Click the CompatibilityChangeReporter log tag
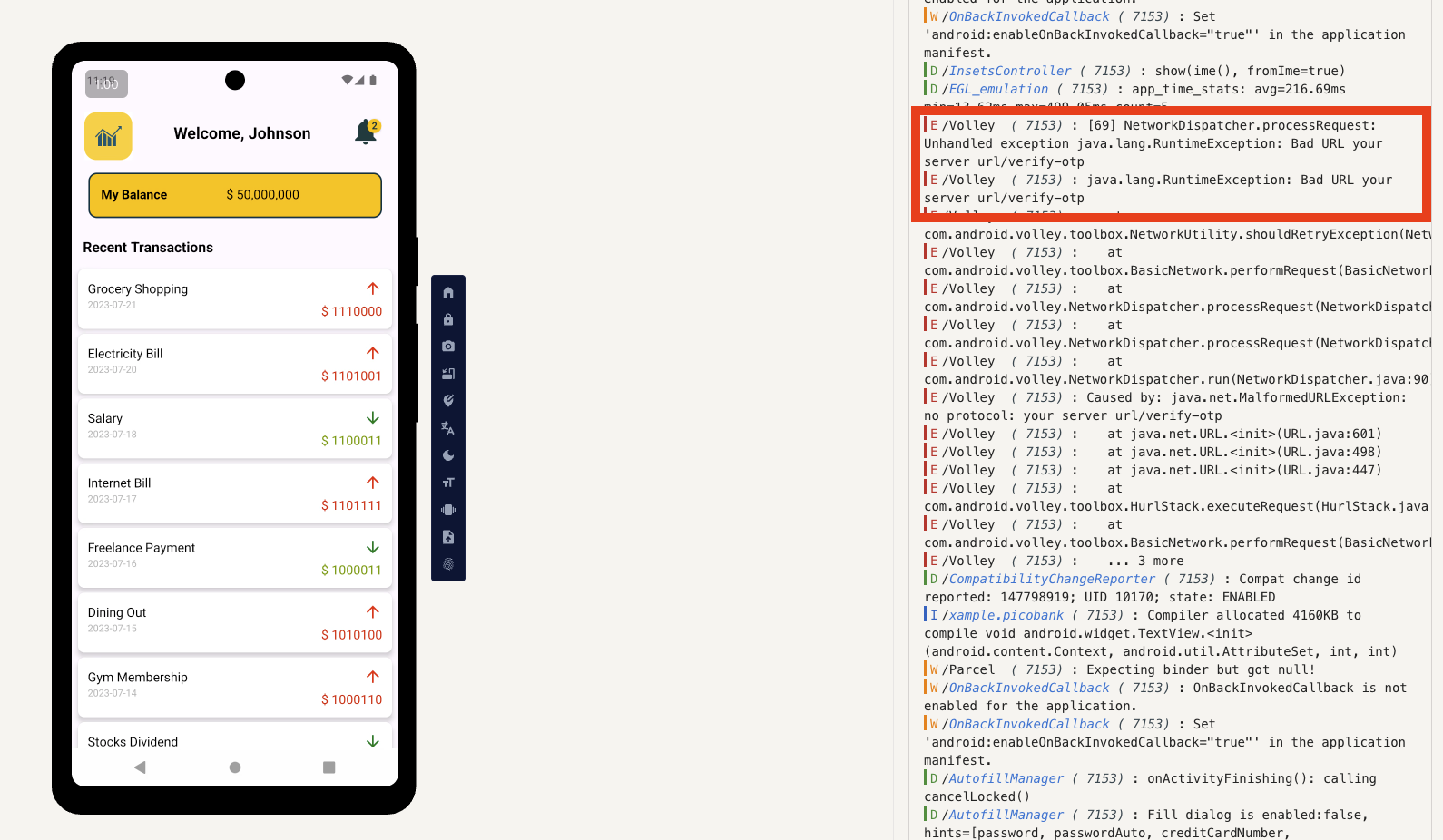The width and height of the screenshot is (1443, 840). pos(1052,579)
